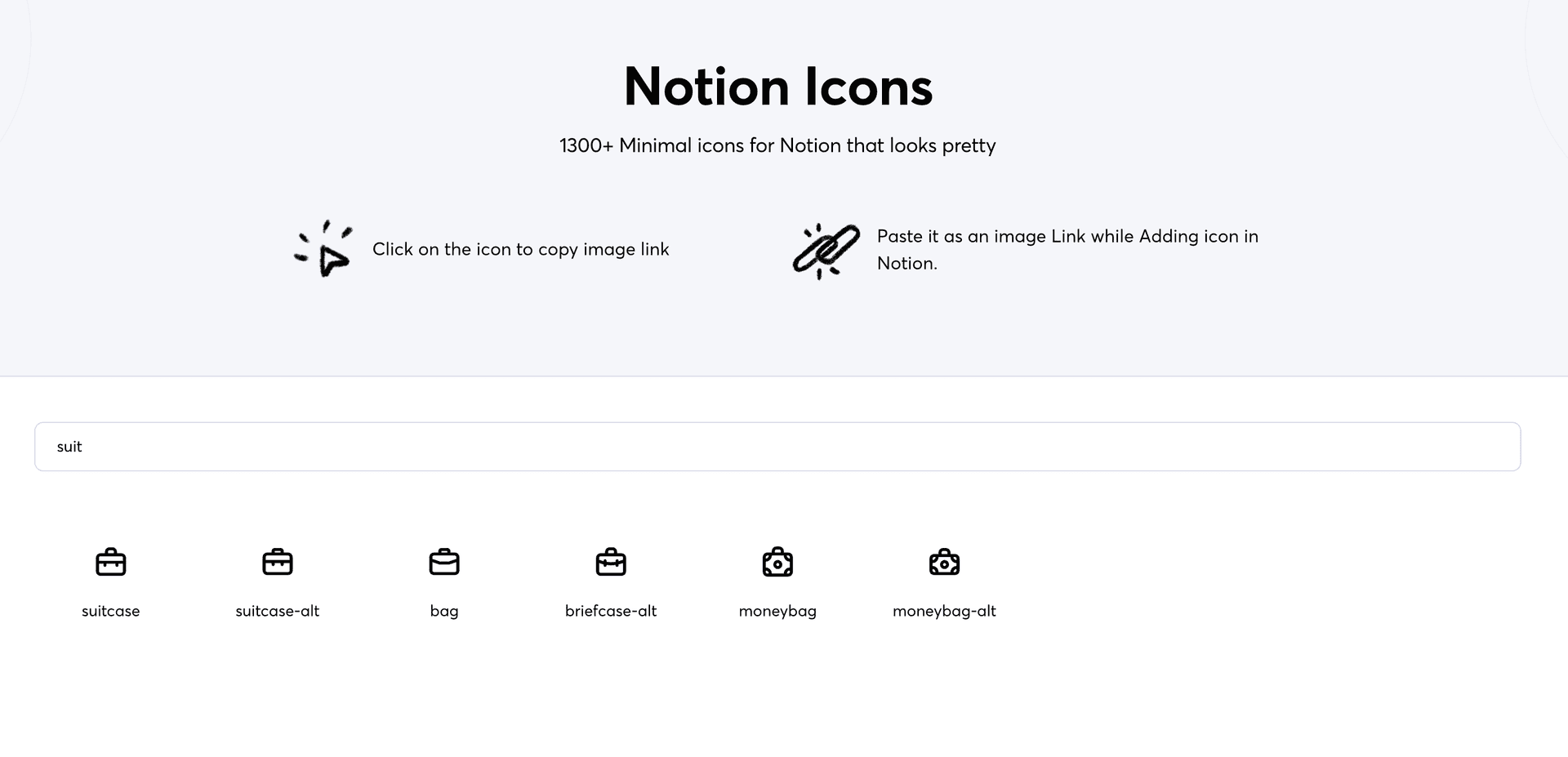This screenshot has height=757, width=1568.
Task: Click the 'moneybag' label
Action: coord(777,611)
